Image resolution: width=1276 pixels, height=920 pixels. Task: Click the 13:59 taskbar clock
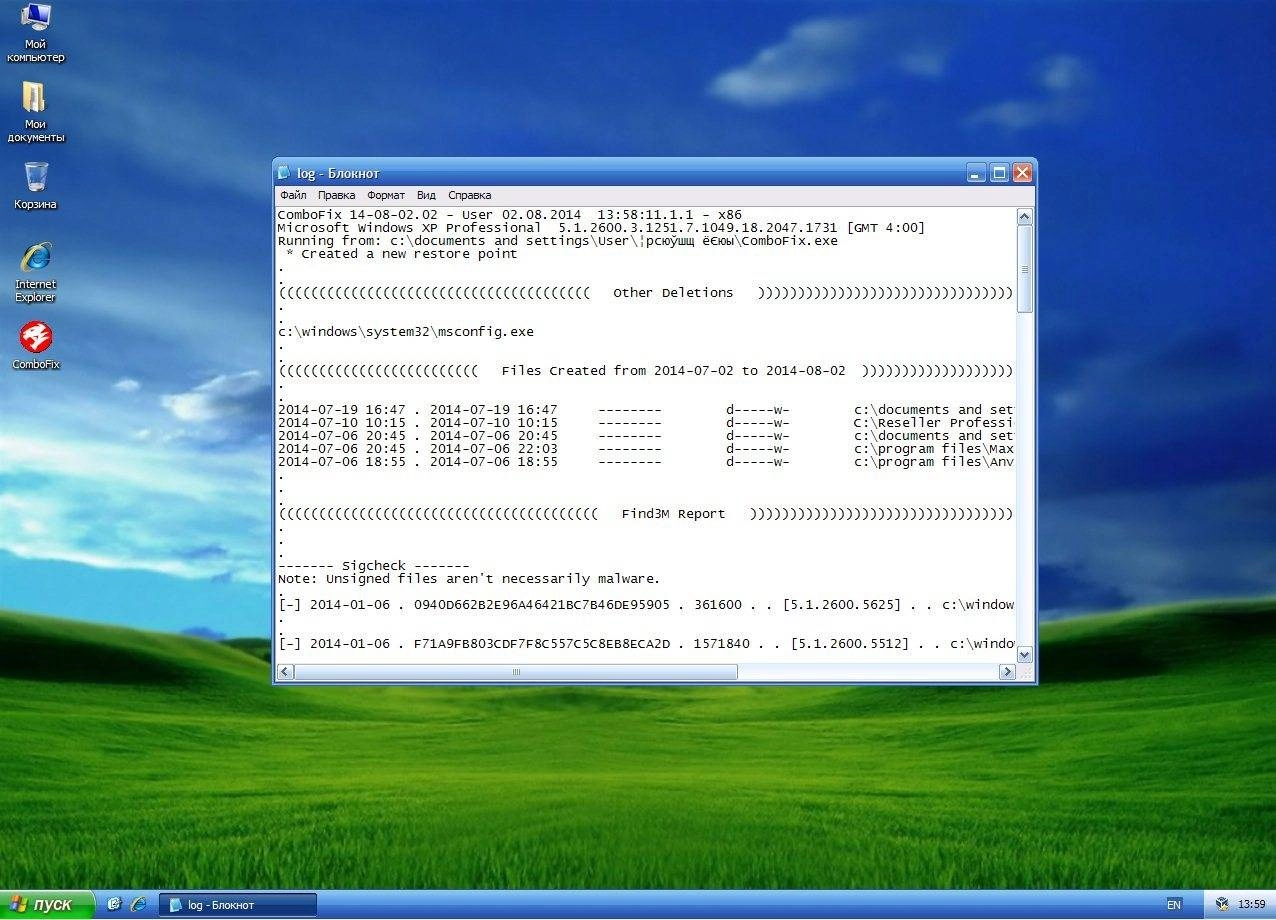coord(1251,905)
